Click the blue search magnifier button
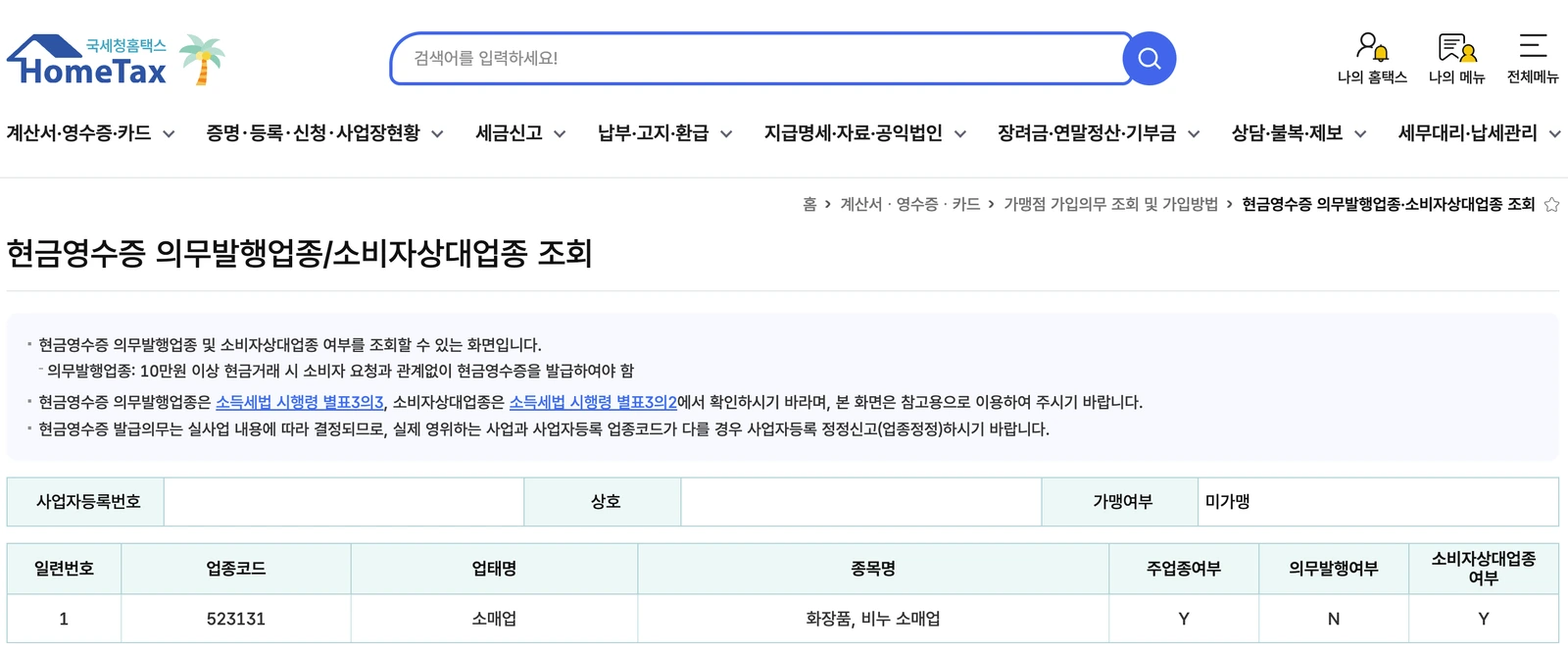 coord(1149,59)
